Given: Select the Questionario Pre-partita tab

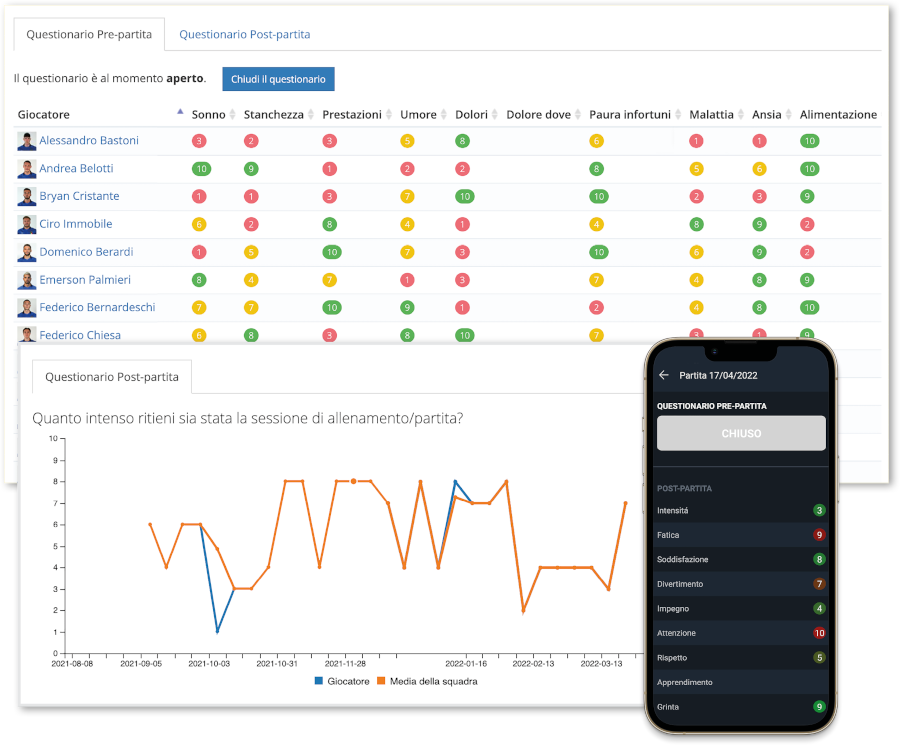Looking at the screenshot, I should pos(89,34).
